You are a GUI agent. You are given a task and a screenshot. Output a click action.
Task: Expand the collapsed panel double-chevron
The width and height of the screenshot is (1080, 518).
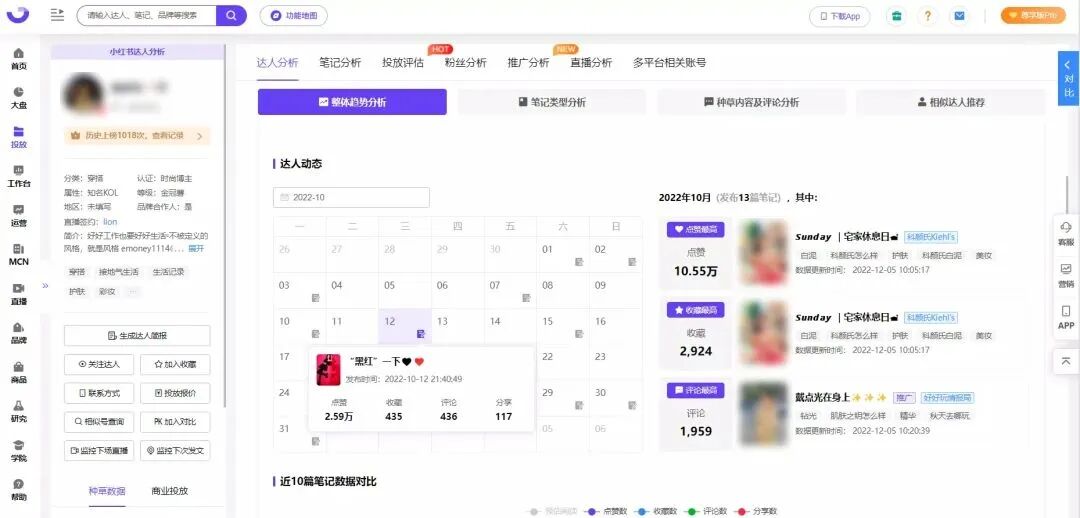45,285
